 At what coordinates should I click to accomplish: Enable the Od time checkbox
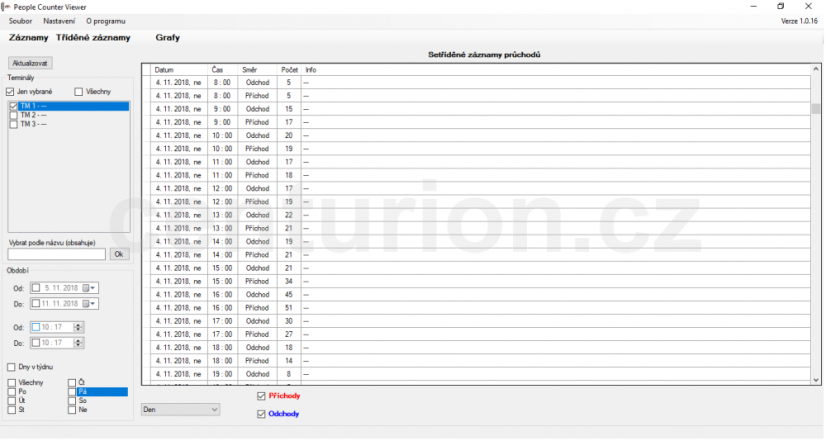[x=36, y=328]
